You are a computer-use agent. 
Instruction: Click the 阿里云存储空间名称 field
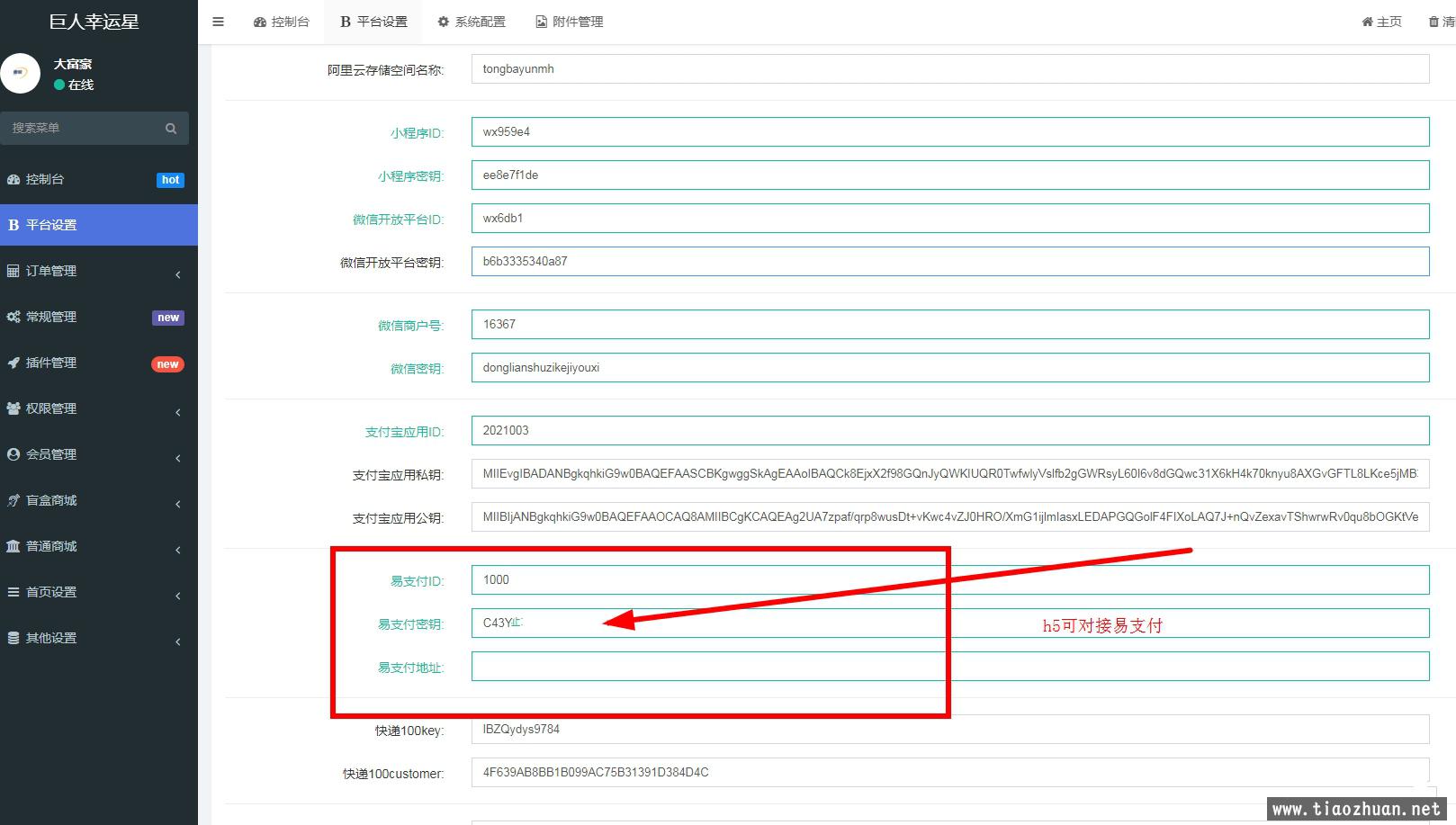(950, 69)
